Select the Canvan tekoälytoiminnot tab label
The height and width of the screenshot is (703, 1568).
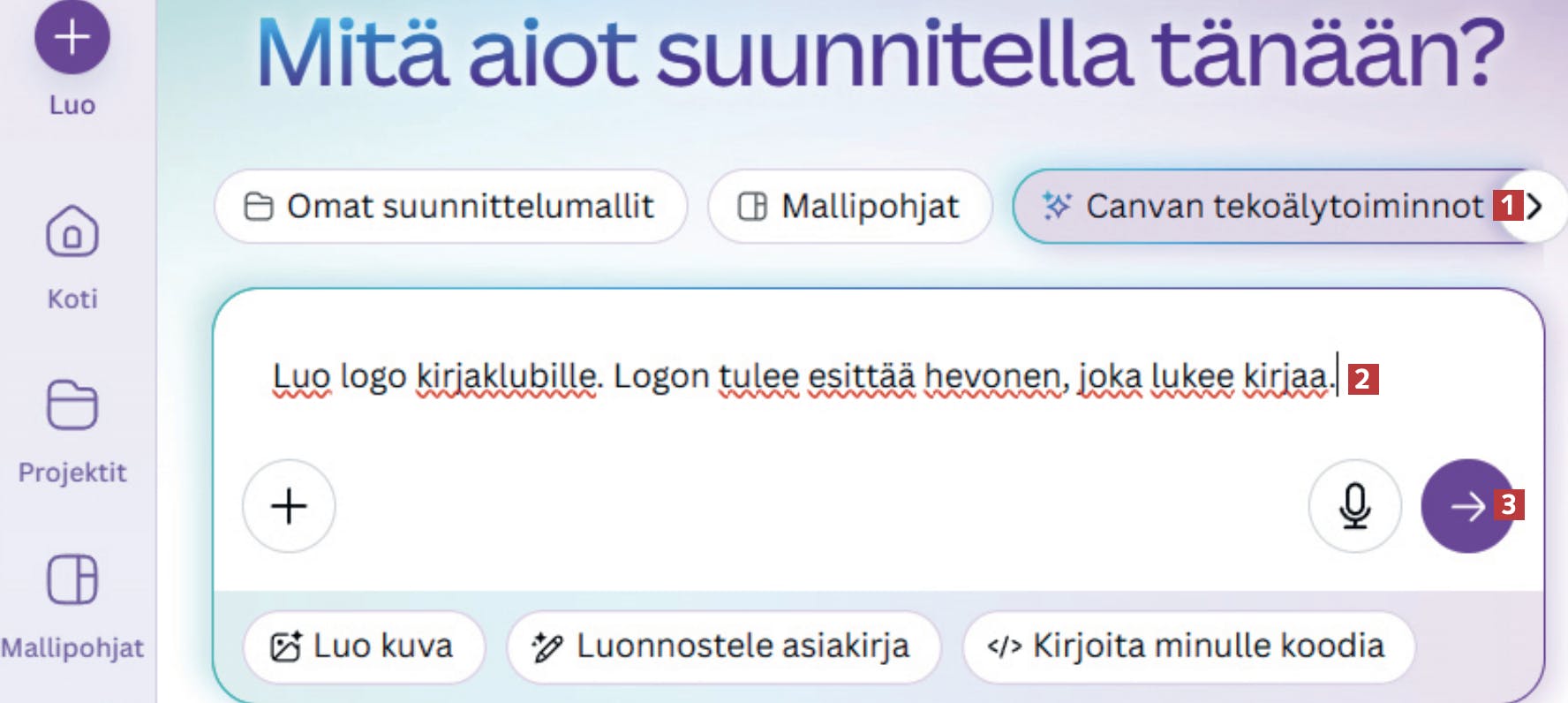coord(1285,207)
